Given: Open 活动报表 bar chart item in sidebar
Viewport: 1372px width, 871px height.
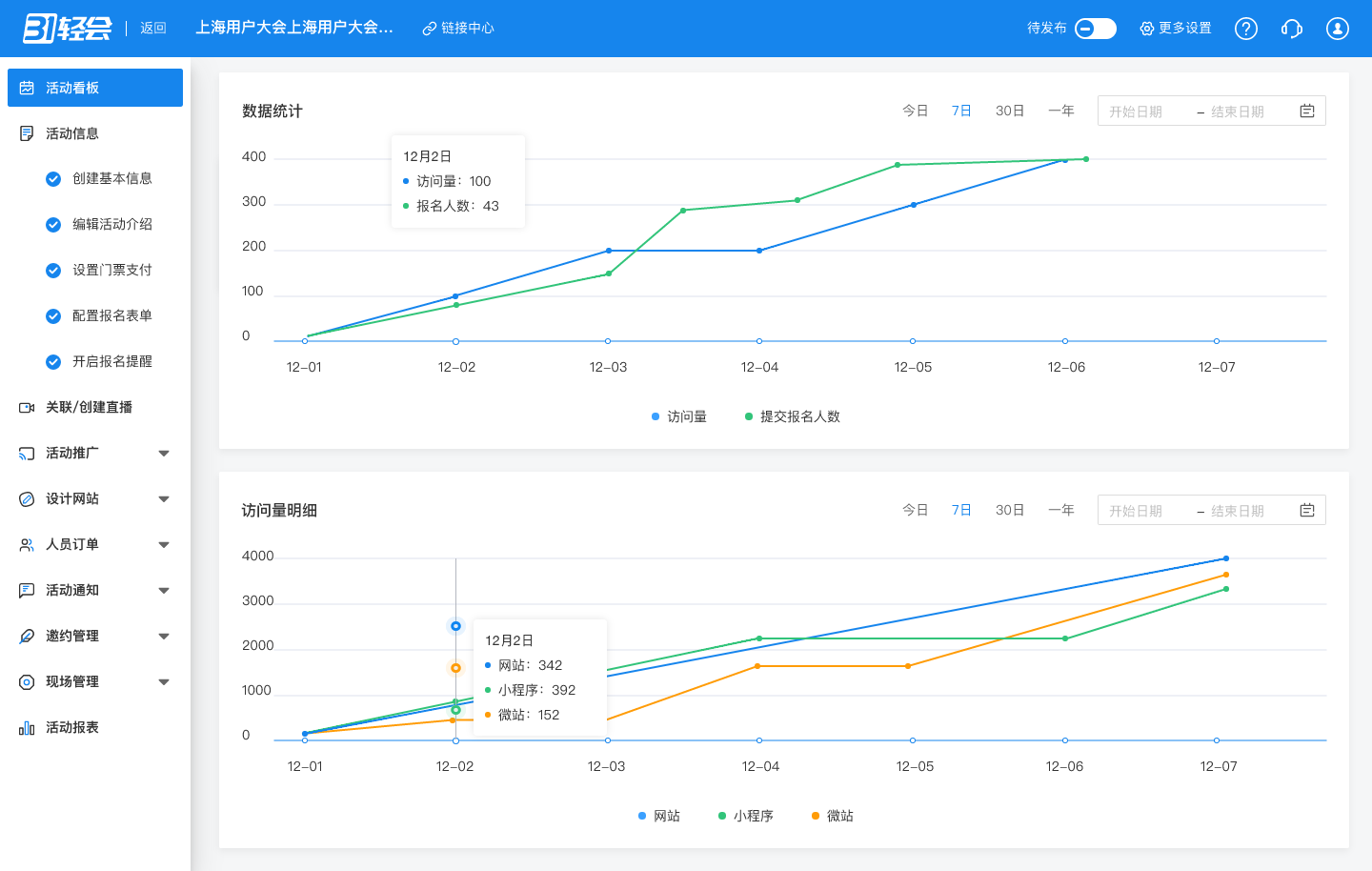Looking at the screenshot, I should click(x=72, y=727).
